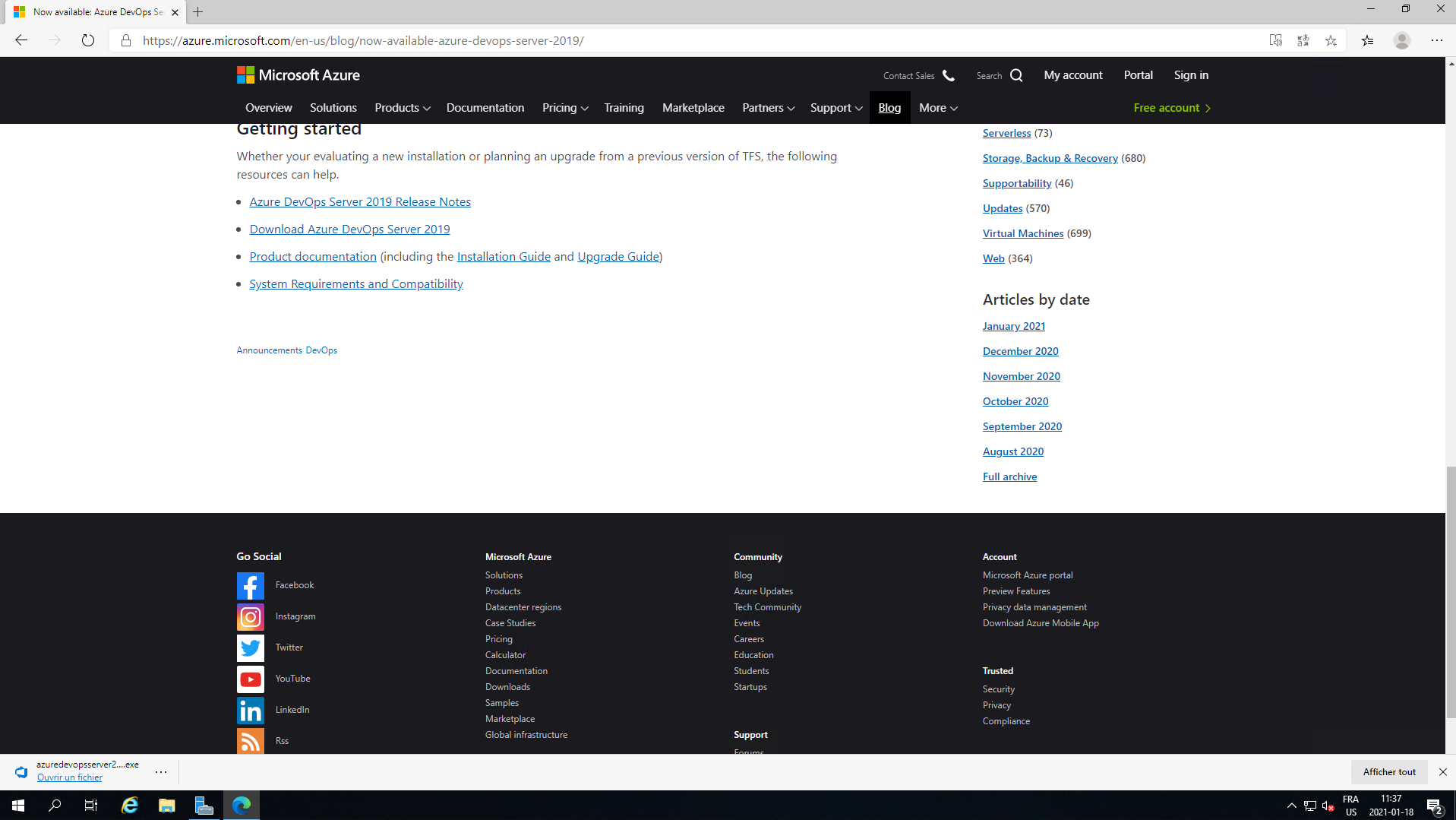1456x820 pixels.
Task: Open the Blog navigation tab
Action: pyautogui.click(x=889, y=108)
